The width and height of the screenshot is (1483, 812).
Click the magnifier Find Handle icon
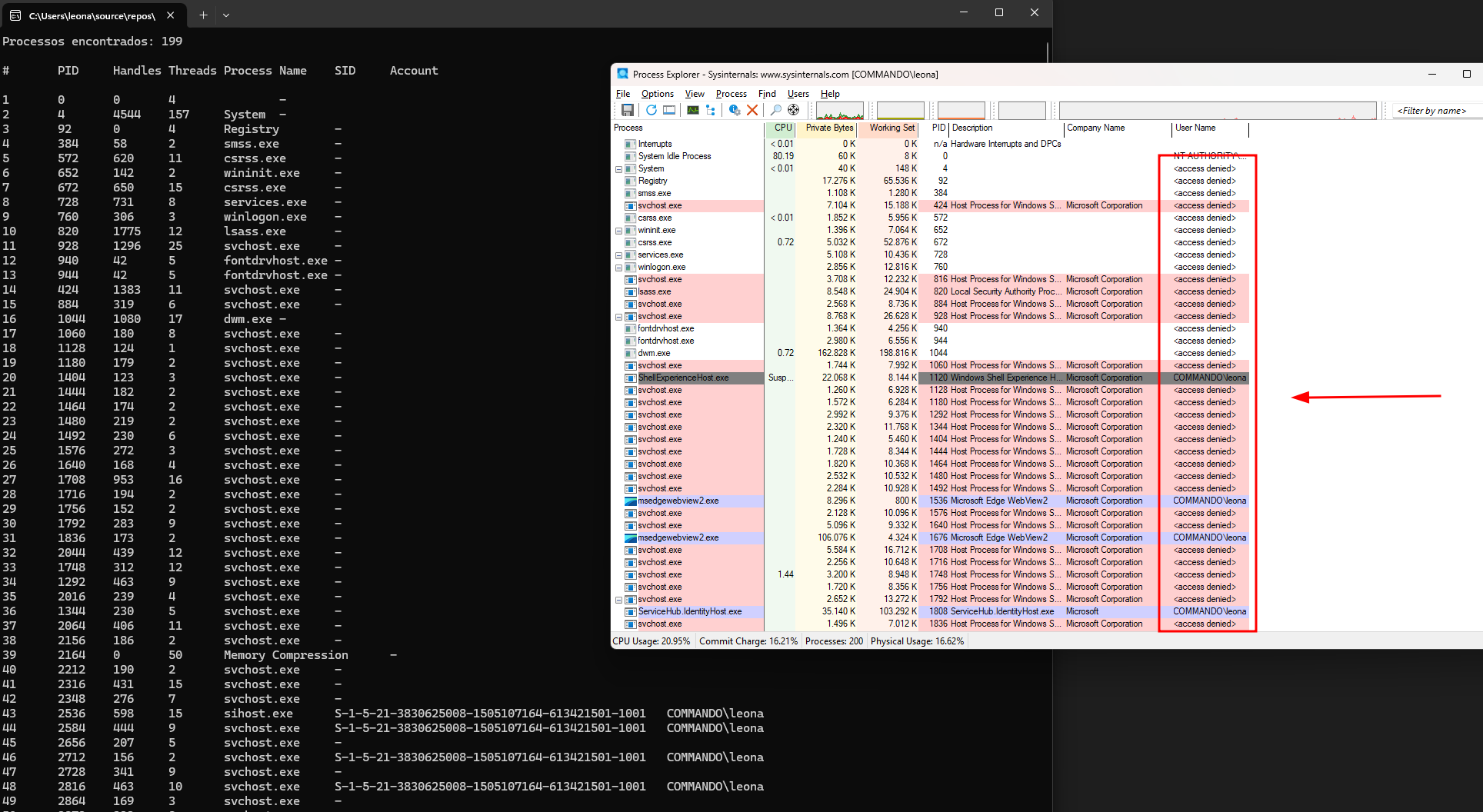775,111
